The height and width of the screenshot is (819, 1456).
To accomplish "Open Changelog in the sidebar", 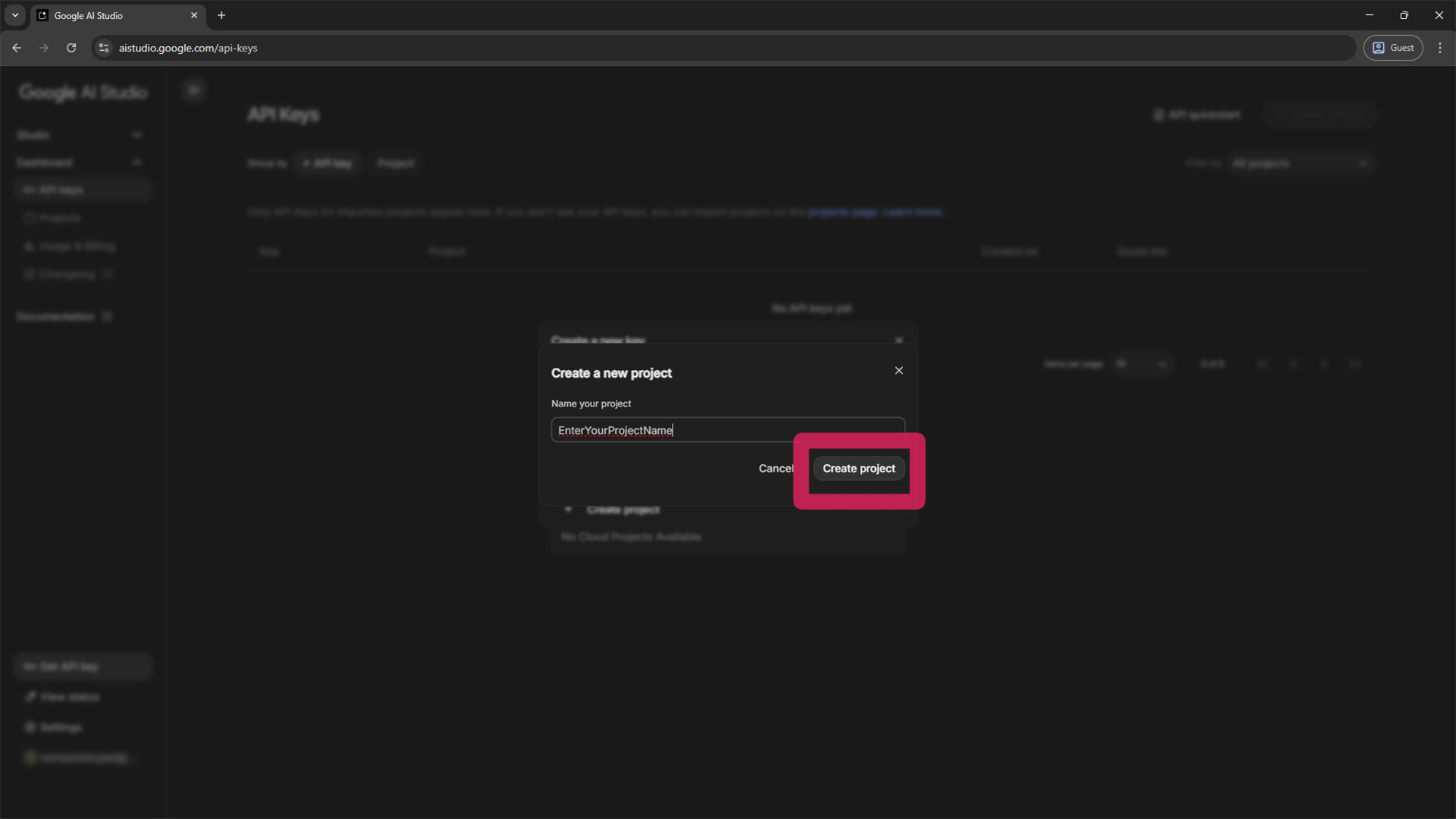I will tap(83, 275).
